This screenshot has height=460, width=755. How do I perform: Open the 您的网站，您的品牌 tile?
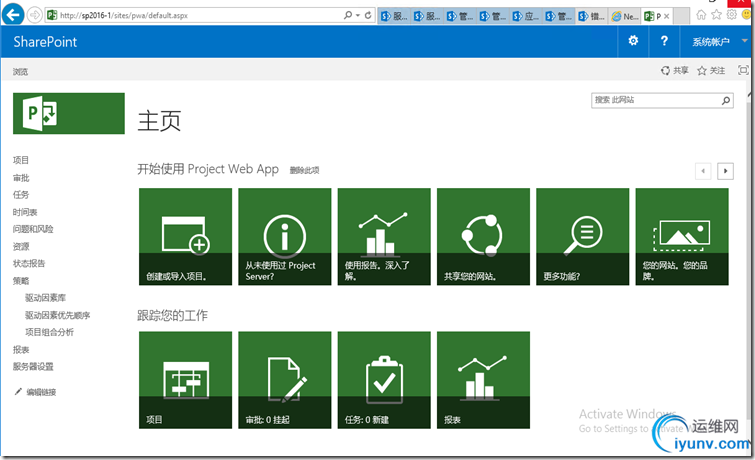click(682, 237)
